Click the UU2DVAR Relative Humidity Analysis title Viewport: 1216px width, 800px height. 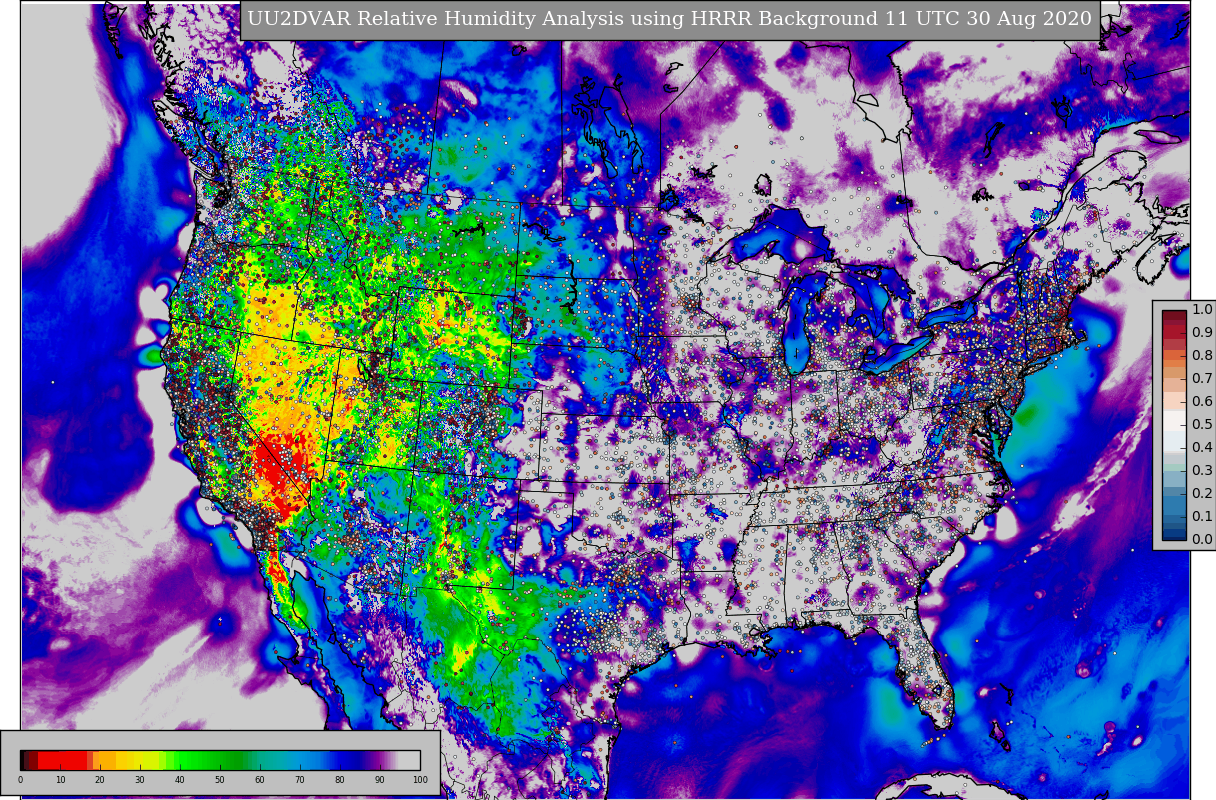[670, 20]
